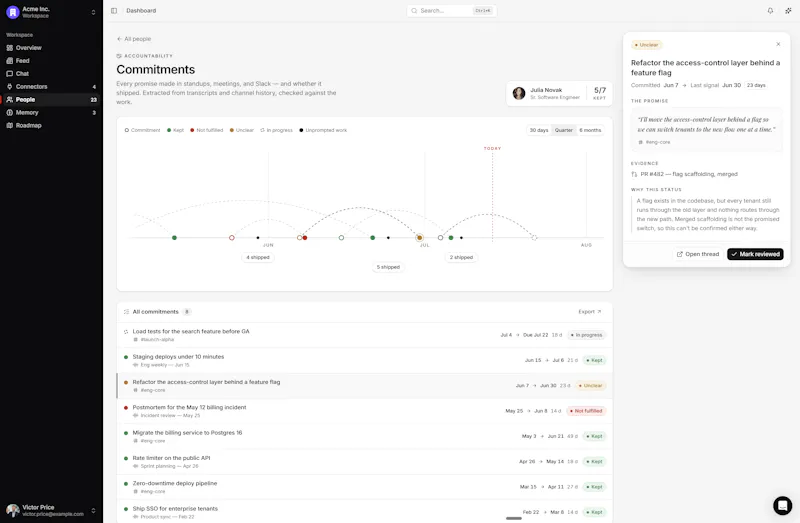Image resolution: width=800 pixels, height=523 pixels.
Task: Click Kept badge on Staging deploys row
Action: 594,360
